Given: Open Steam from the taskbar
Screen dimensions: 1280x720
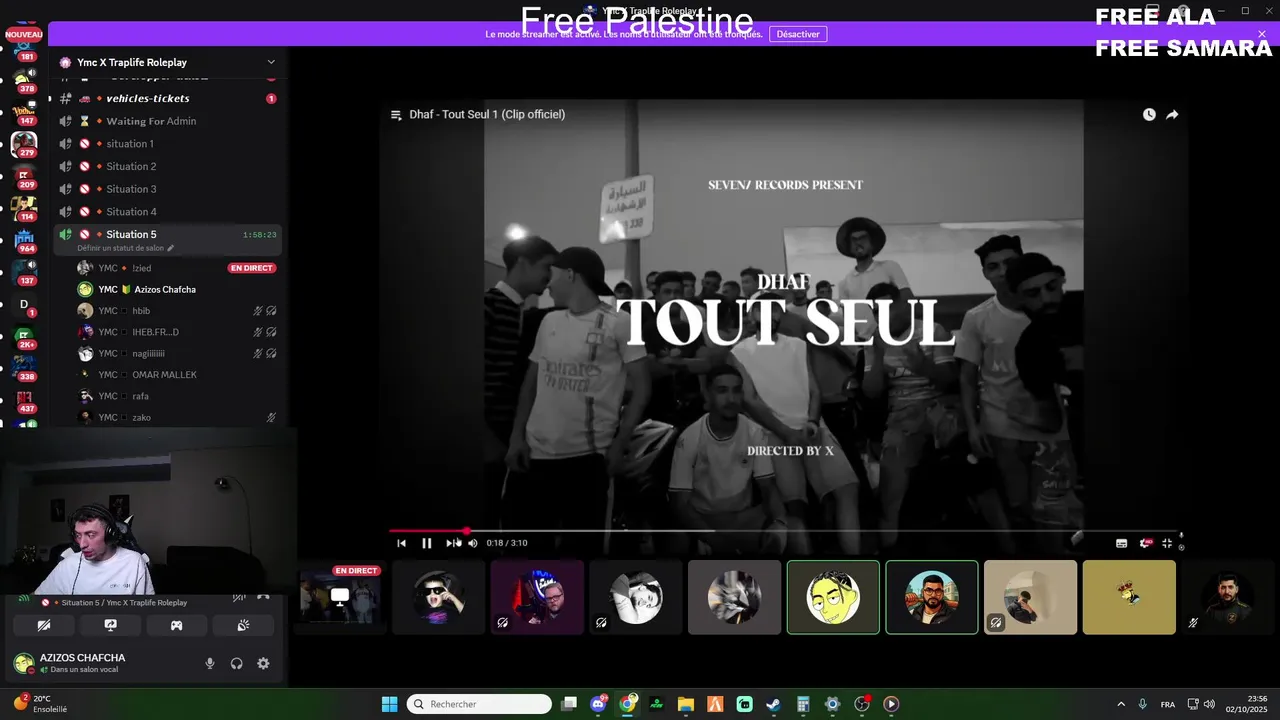Looking at the screenshot, I should click(x=774, y=704).
